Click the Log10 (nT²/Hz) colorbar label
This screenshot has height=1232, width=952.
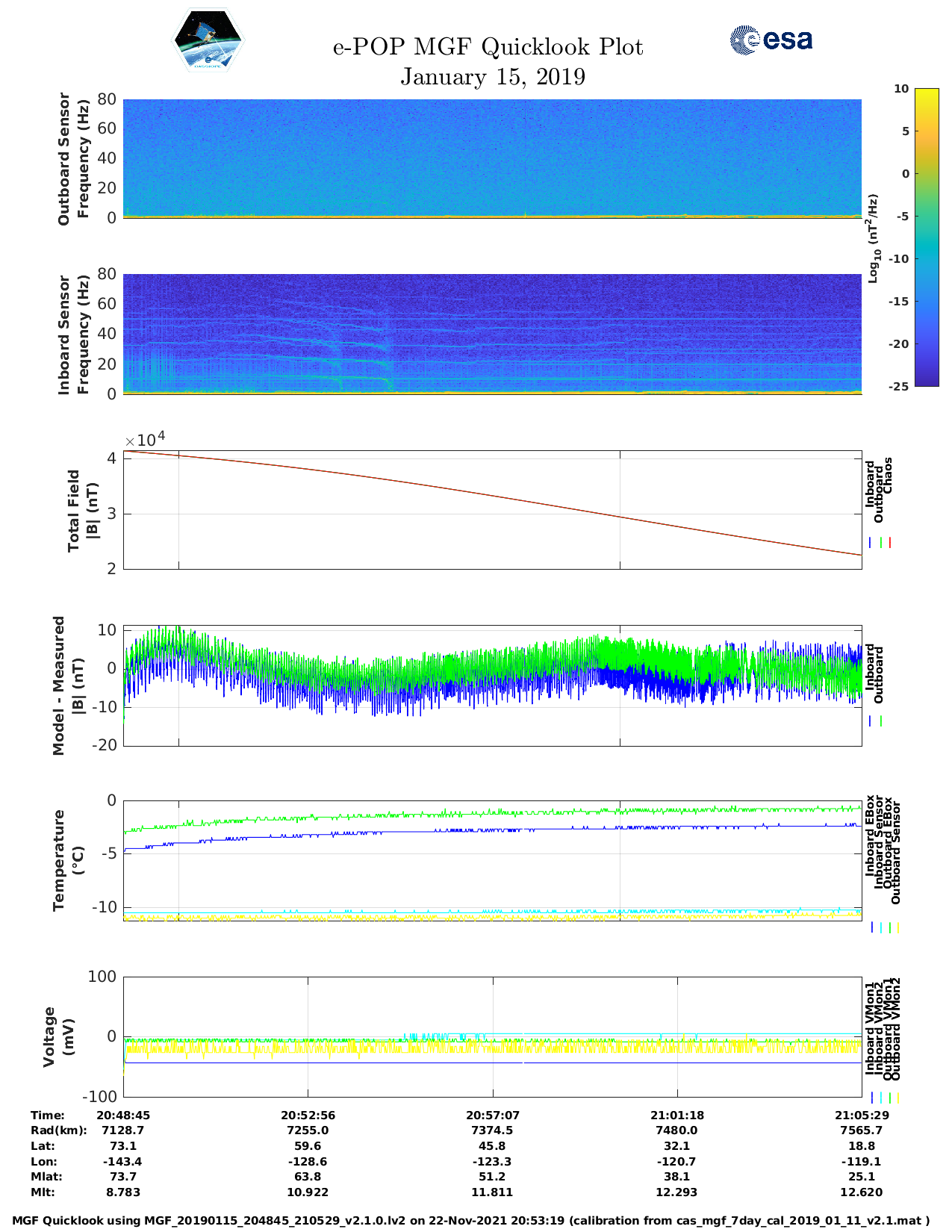[x=872, y=238]
